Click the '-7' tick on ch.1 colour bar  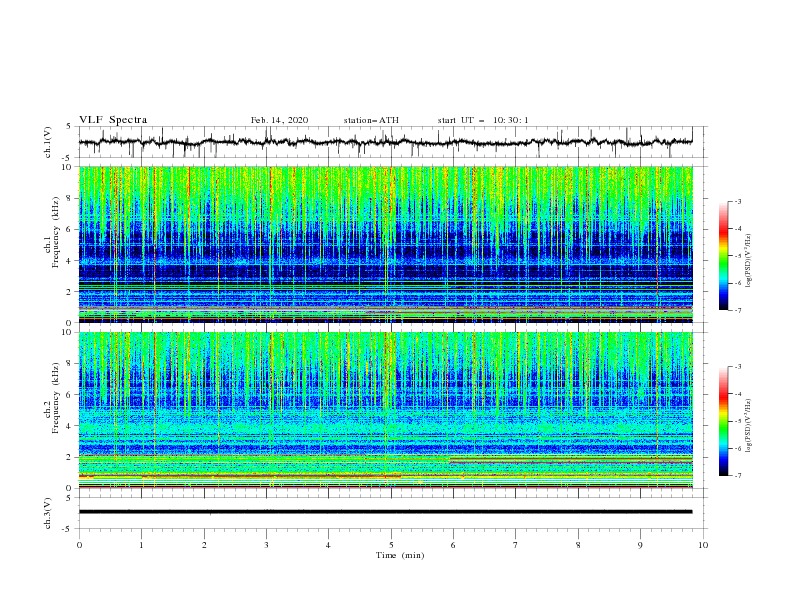click(738, 311)
